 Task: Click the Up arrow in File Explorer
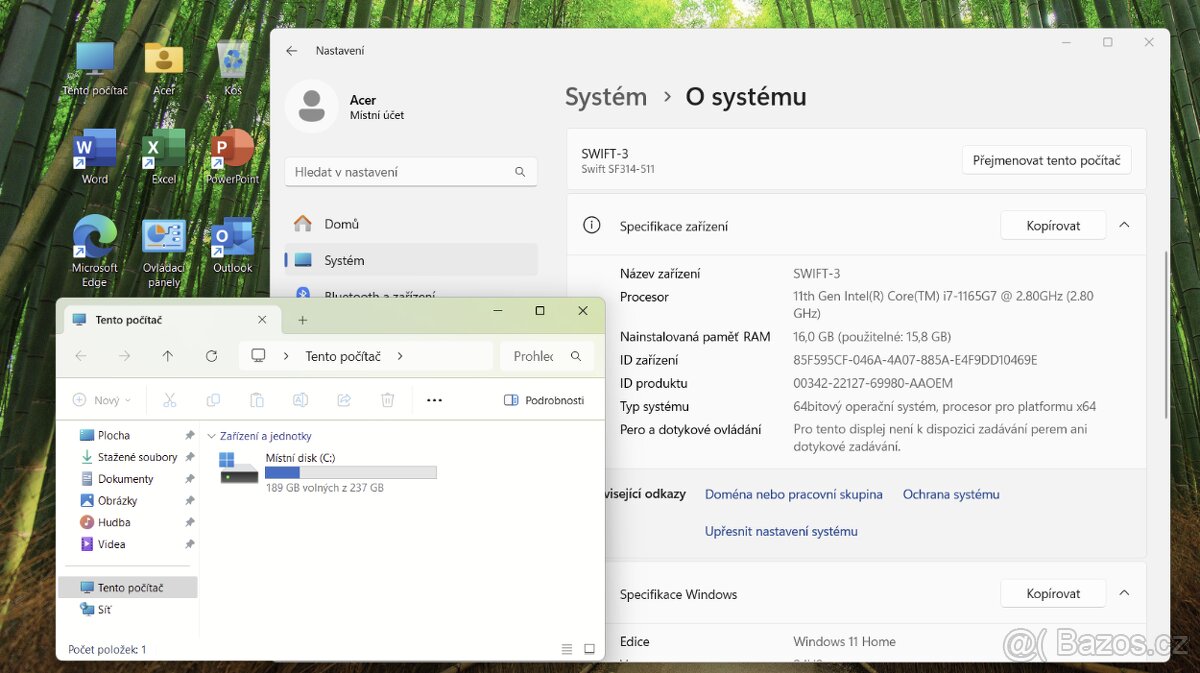click(x=167, y=356)
